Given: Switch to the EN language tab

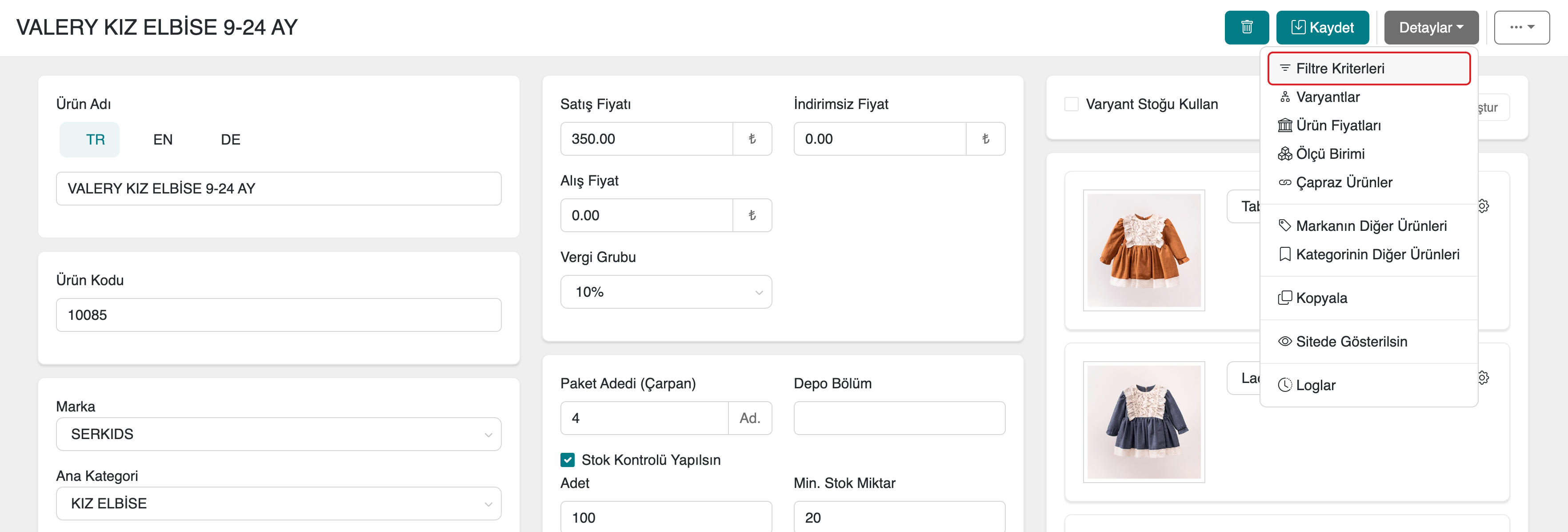Looking at the screenshot, I should coord(163,140).
